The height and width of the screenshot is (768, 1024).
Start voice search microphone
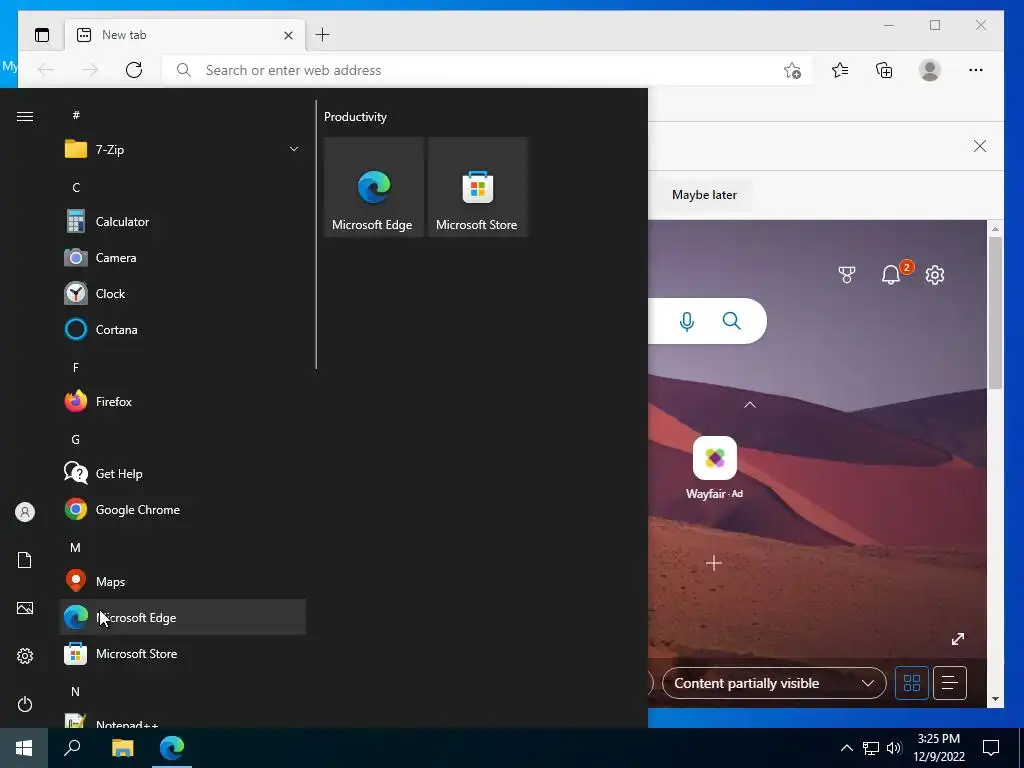[x=686, y=321]
